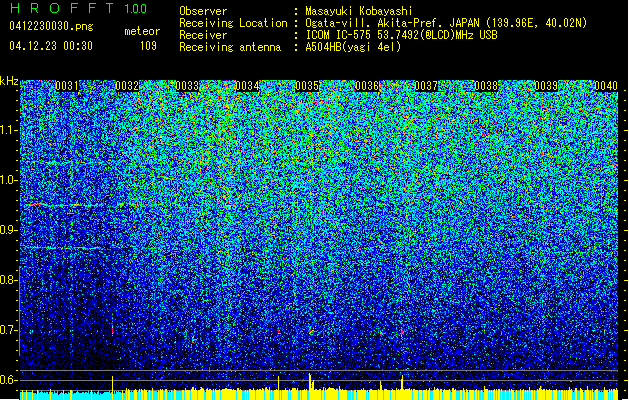Click the 0.9 frequency axis label
This screenshot has width=629, height=400.
pyautogui.click(x=8, y=230)
